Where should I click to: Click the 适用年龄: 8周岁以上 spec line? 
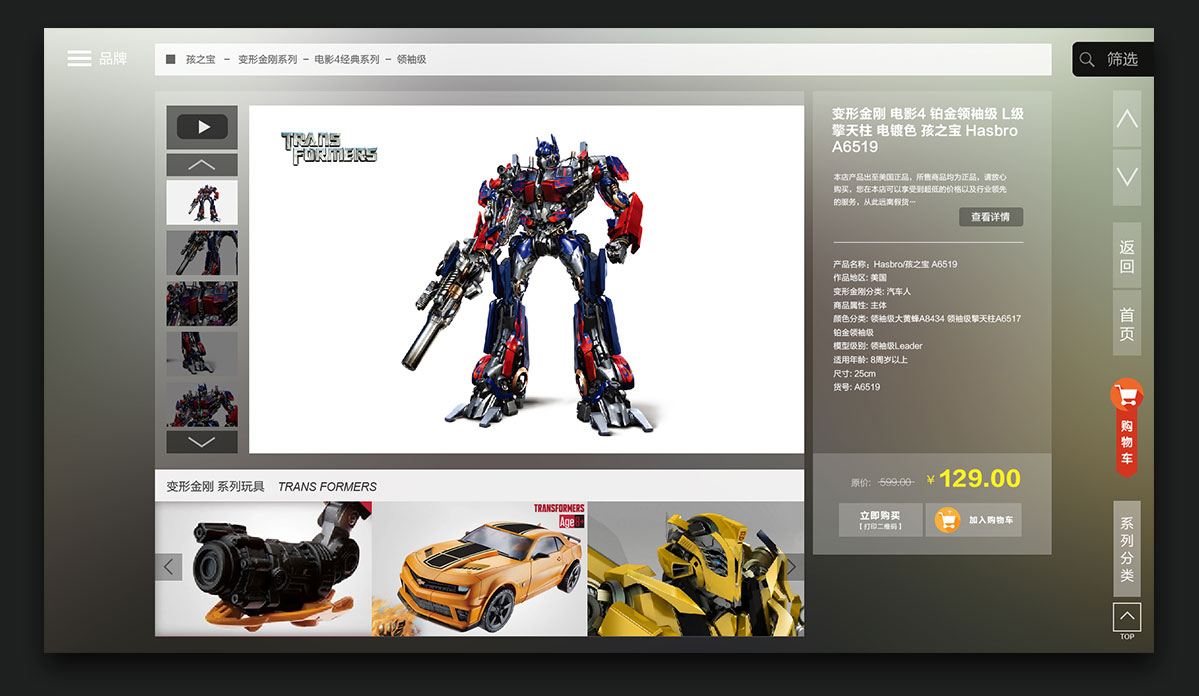(870, 359)
